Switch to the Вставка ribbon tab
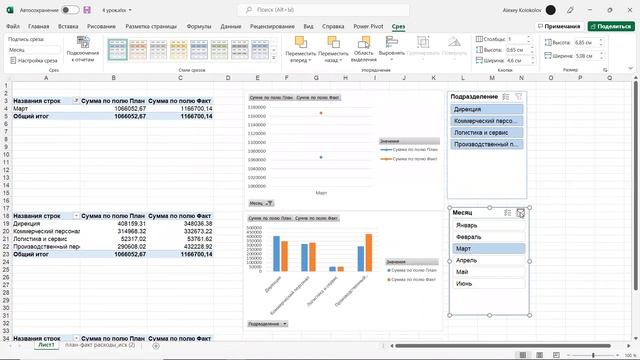The width and height of the screenshot is (640, 360). [x=68, y=26]
